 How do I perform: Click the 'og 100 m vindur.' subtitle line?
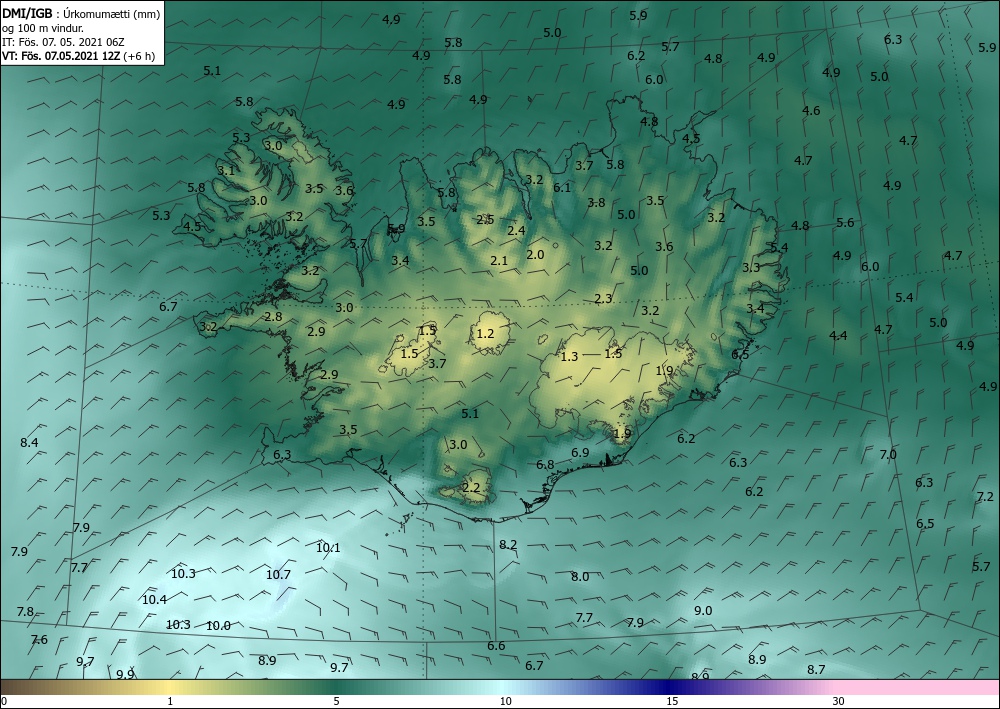43,28
